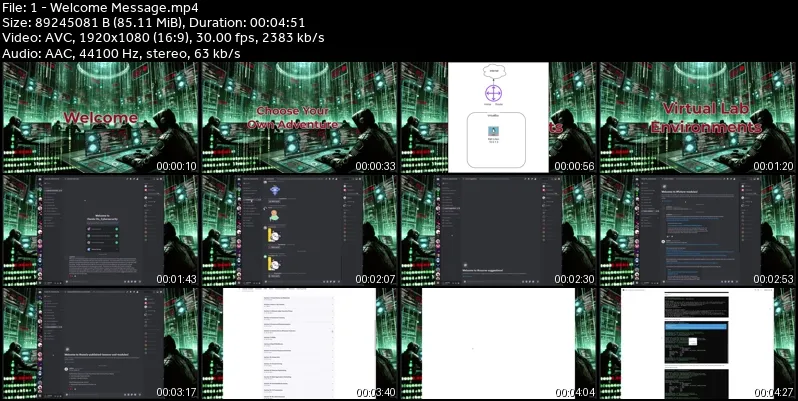798x401 pixels.
Task: Select the frame thumbnail stamped 00:01:20
Action: click(x=698, y=118)
